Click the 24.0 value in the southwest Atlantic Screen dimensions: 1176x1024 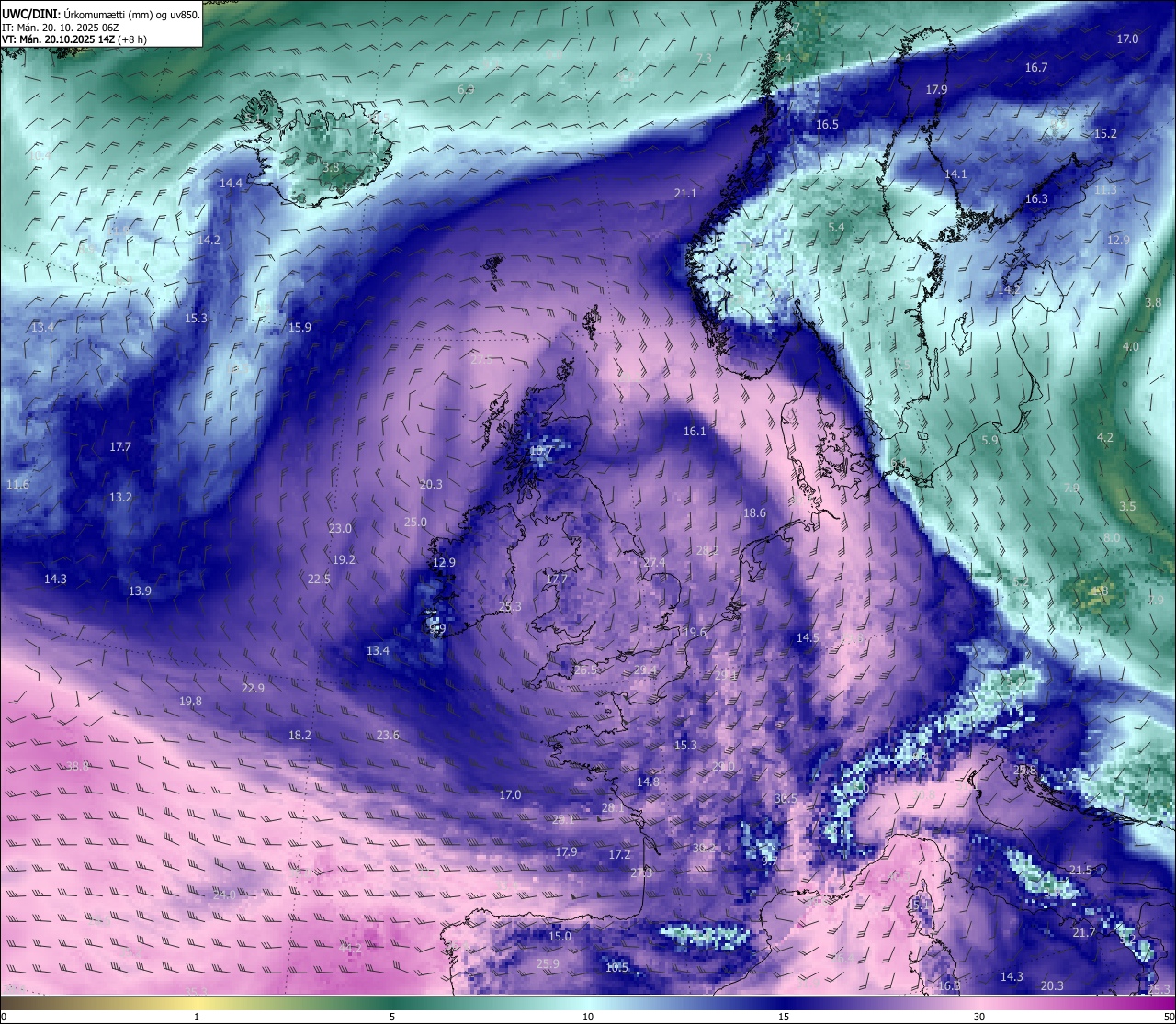click(224, 894)
